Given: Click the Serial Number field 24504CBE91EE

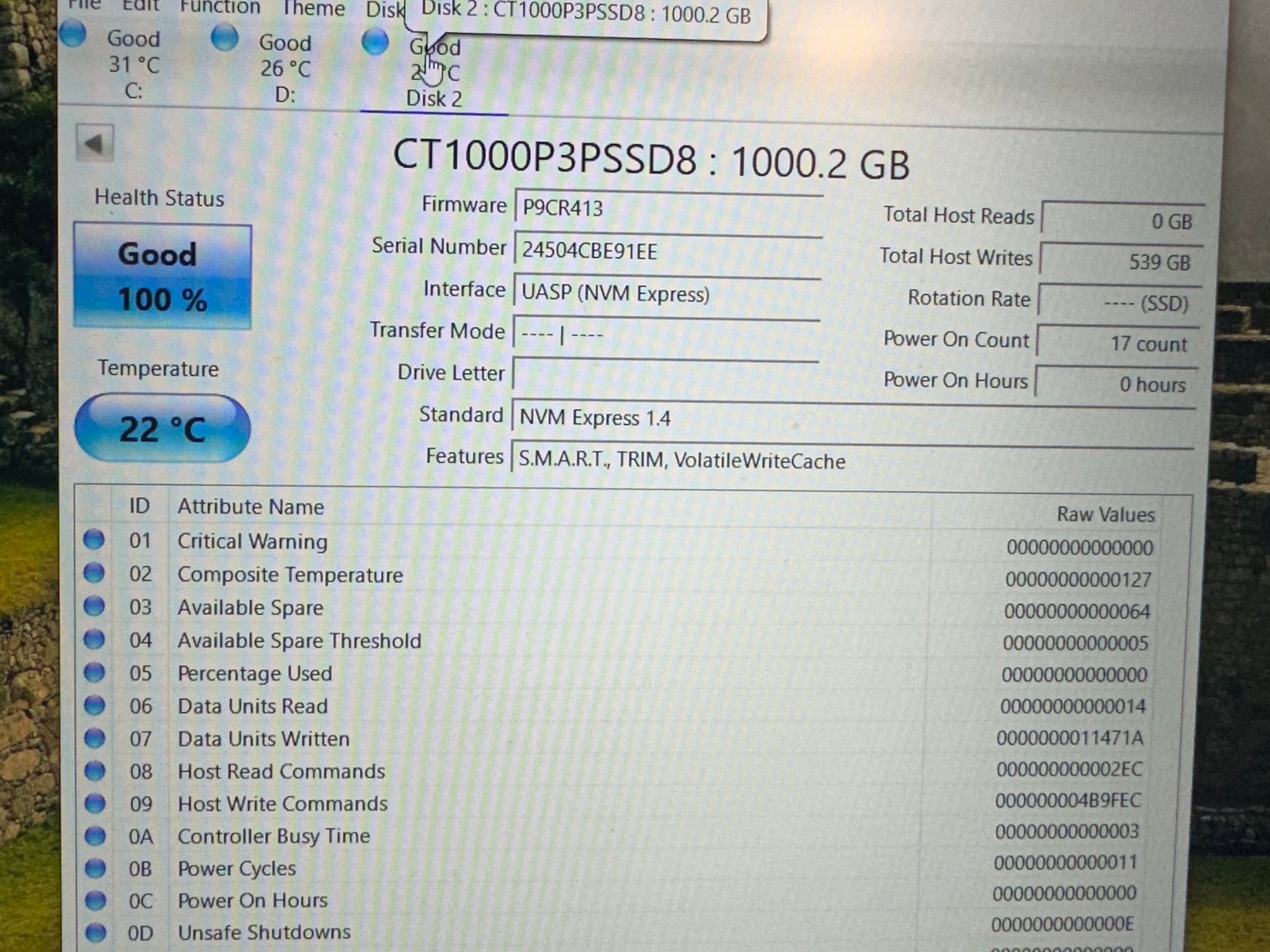Looking at the screenshot, I should point(668,250).
